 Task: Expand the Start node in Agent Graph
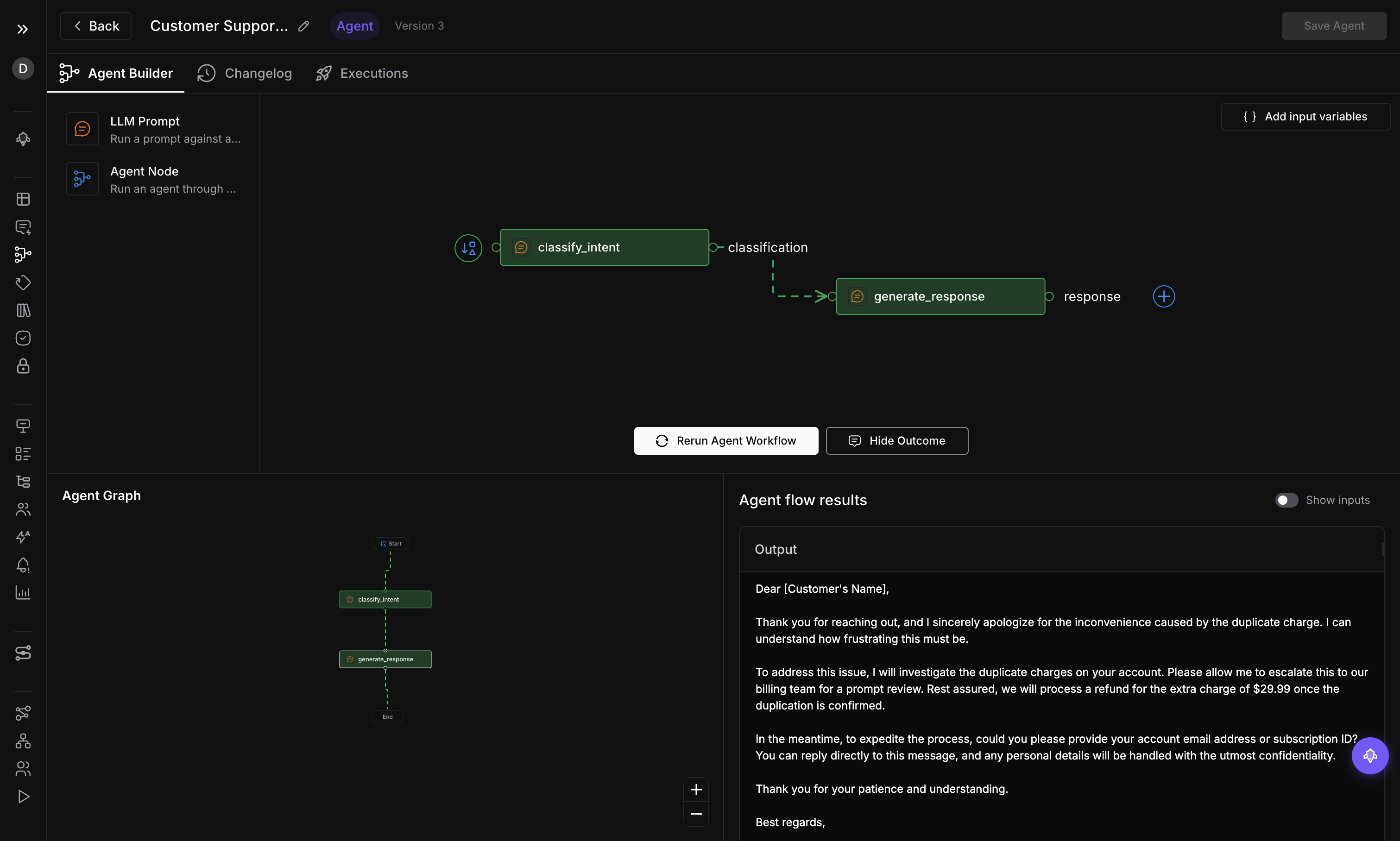coord(390,543)
